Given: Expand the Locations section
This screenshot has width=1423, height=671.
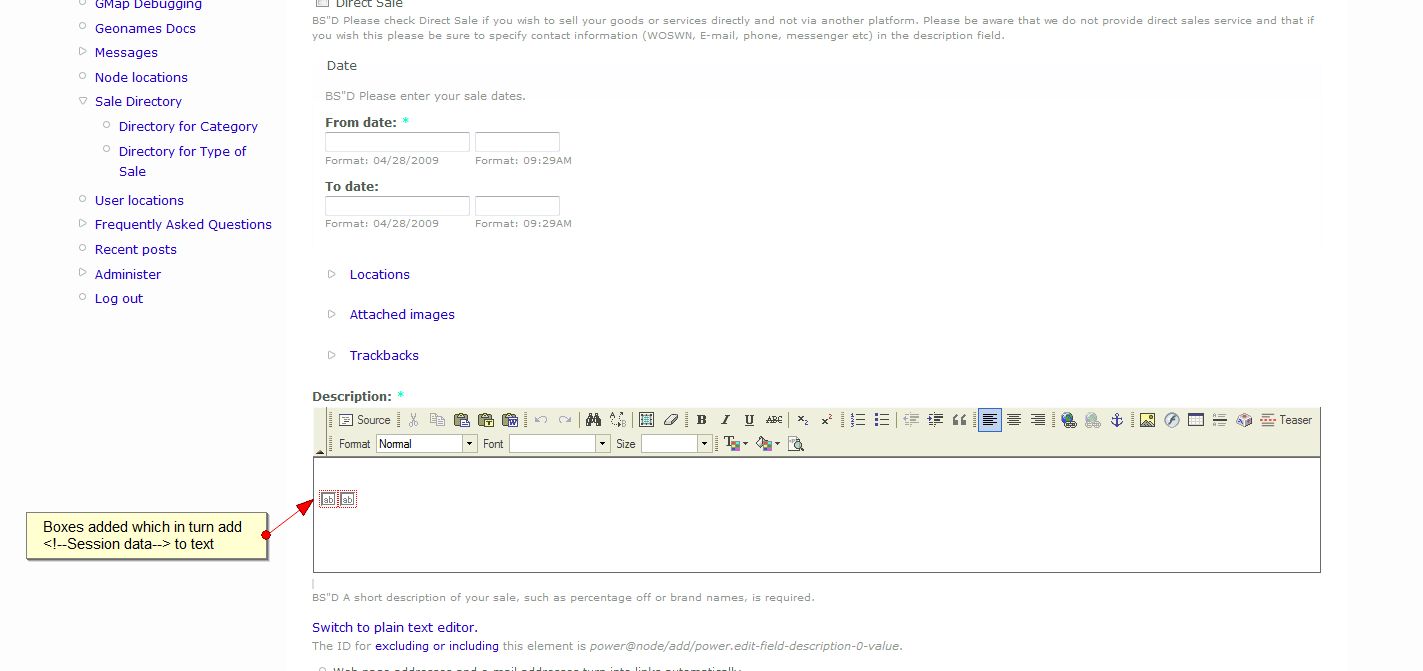Looking at the screenshot, I should pos(379,274).
